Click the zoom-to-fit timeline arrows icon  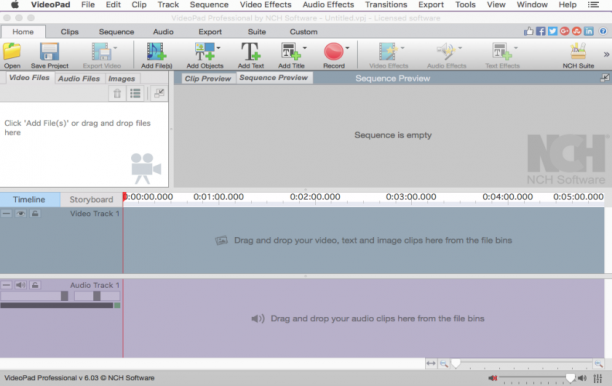431,363
